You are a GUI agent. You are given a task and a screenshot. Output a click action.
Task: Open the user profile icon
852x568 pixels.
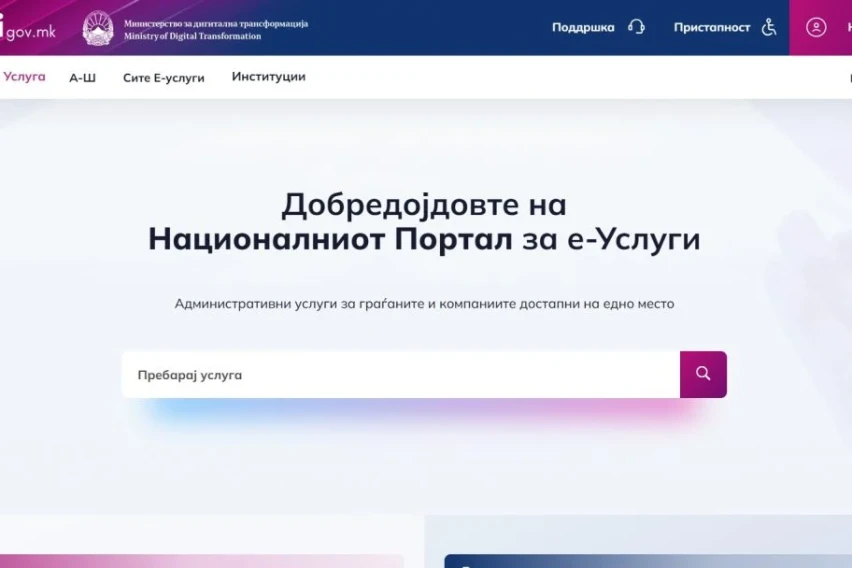pyautogui.click(x=816, y=27)
